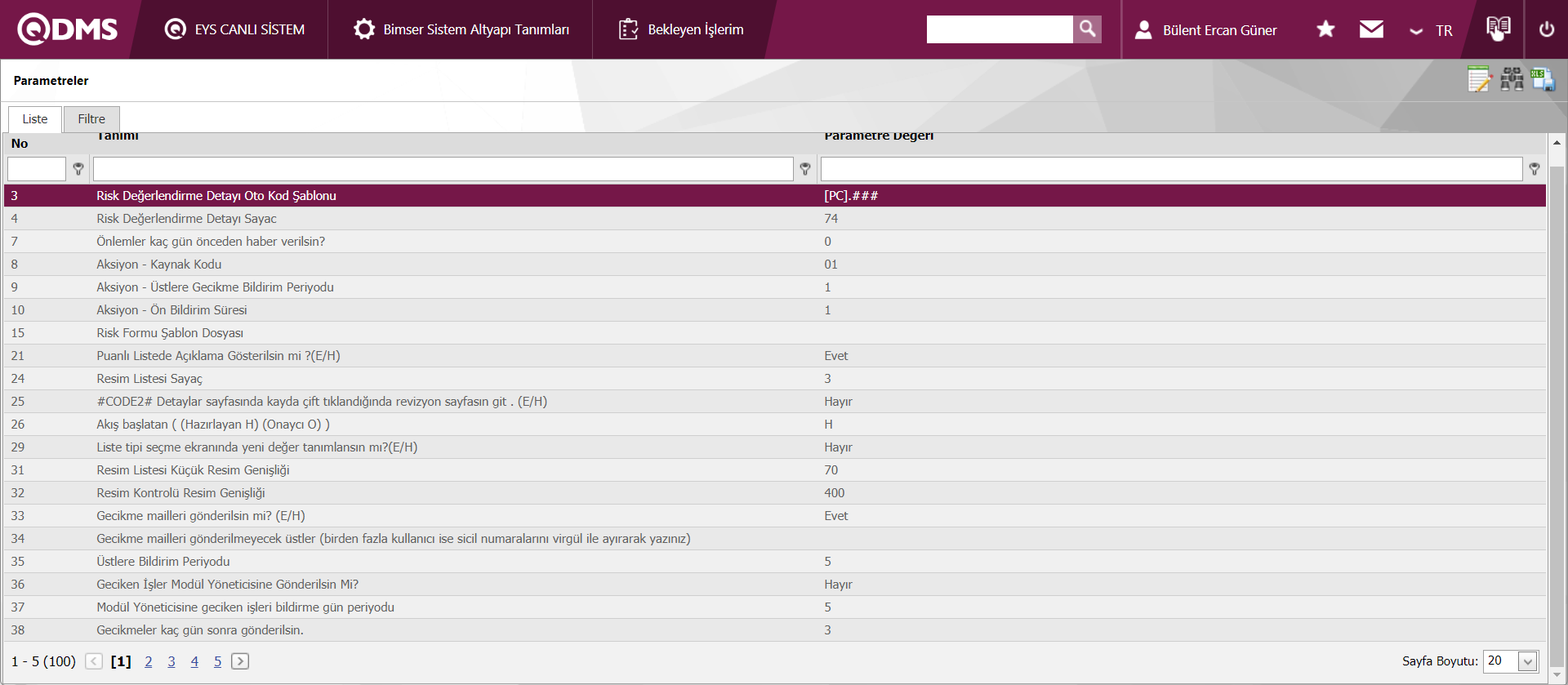Select row 'Risk Değerlendirme Detayı Sayaç'
1568x685 pixels.
click(775, 219)
